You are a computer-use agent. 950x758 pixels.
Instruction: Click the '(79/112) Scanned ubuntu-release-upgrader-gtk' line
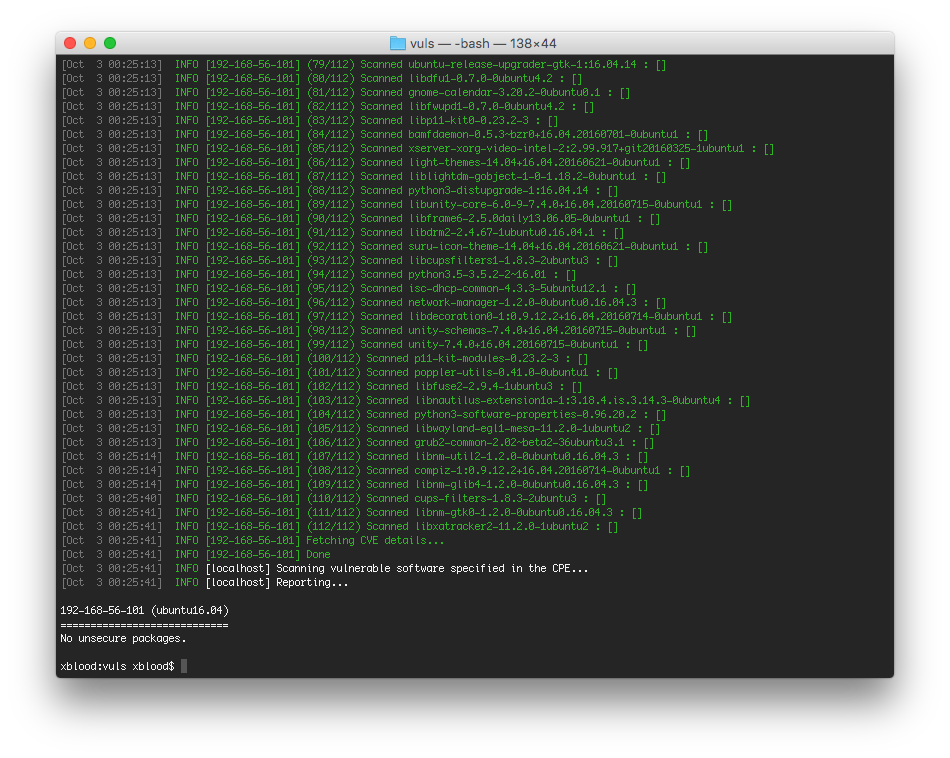(364, 64)
